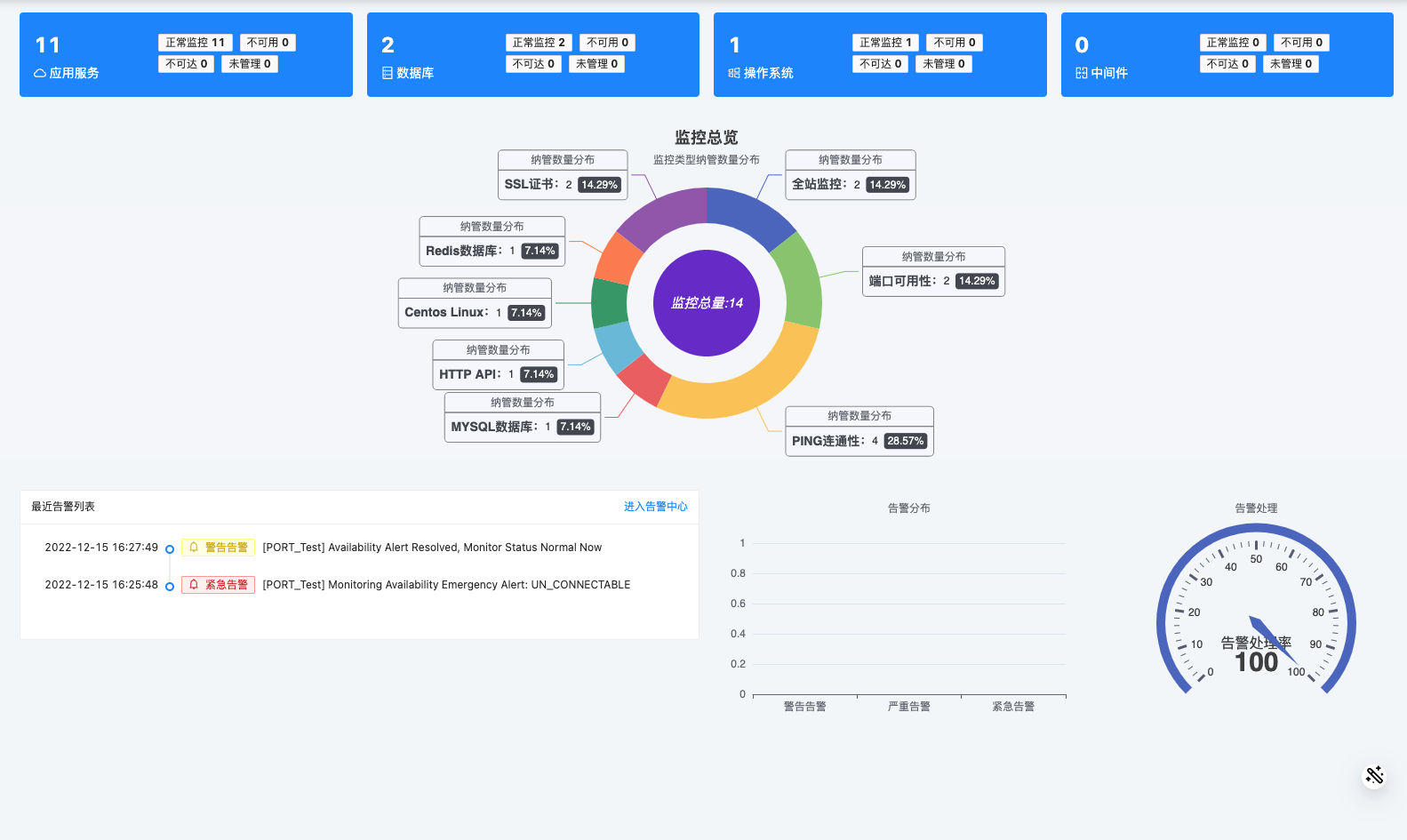Click the 端口可用性 14.29% chart label box
This screenshot has height=840, width=1407.
(x=933, y=271)
